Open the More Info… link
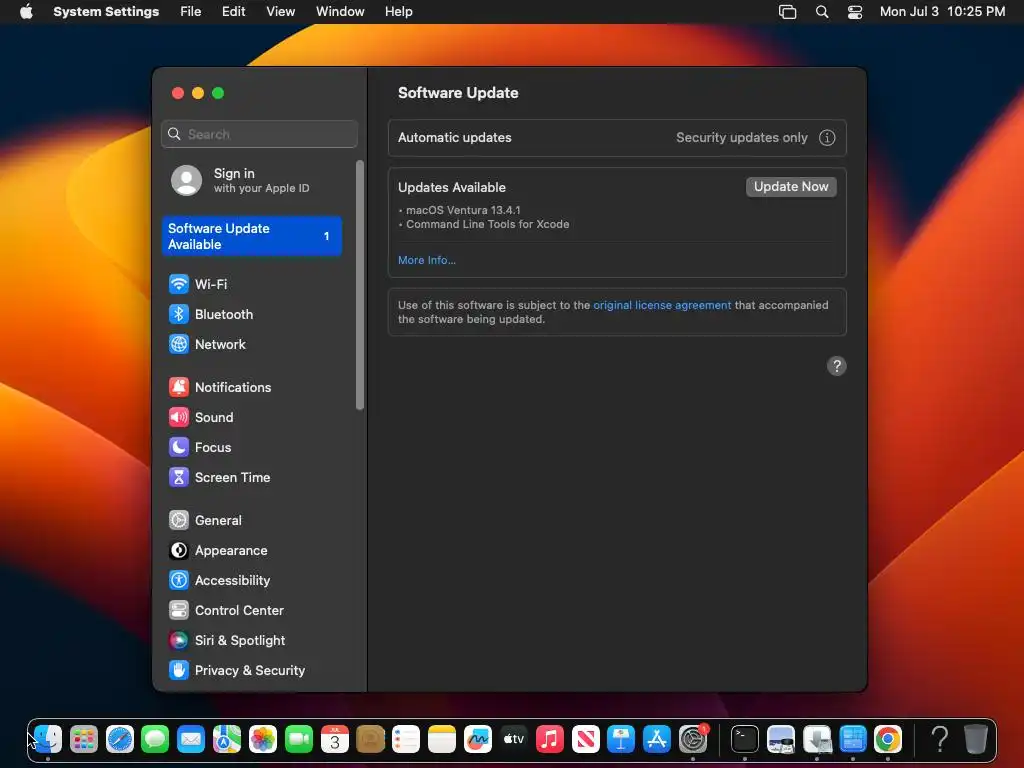This screenshot has height=768, width=1024. point(426,260)
